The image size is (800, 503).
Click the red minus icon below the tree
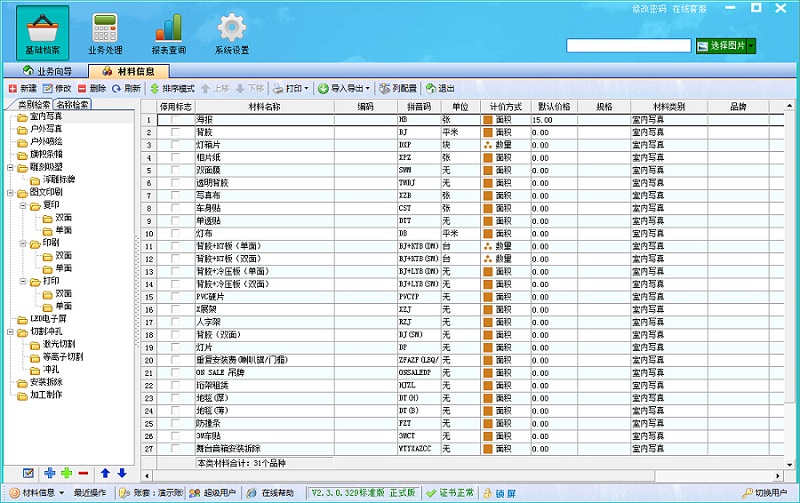pos(83,473)
